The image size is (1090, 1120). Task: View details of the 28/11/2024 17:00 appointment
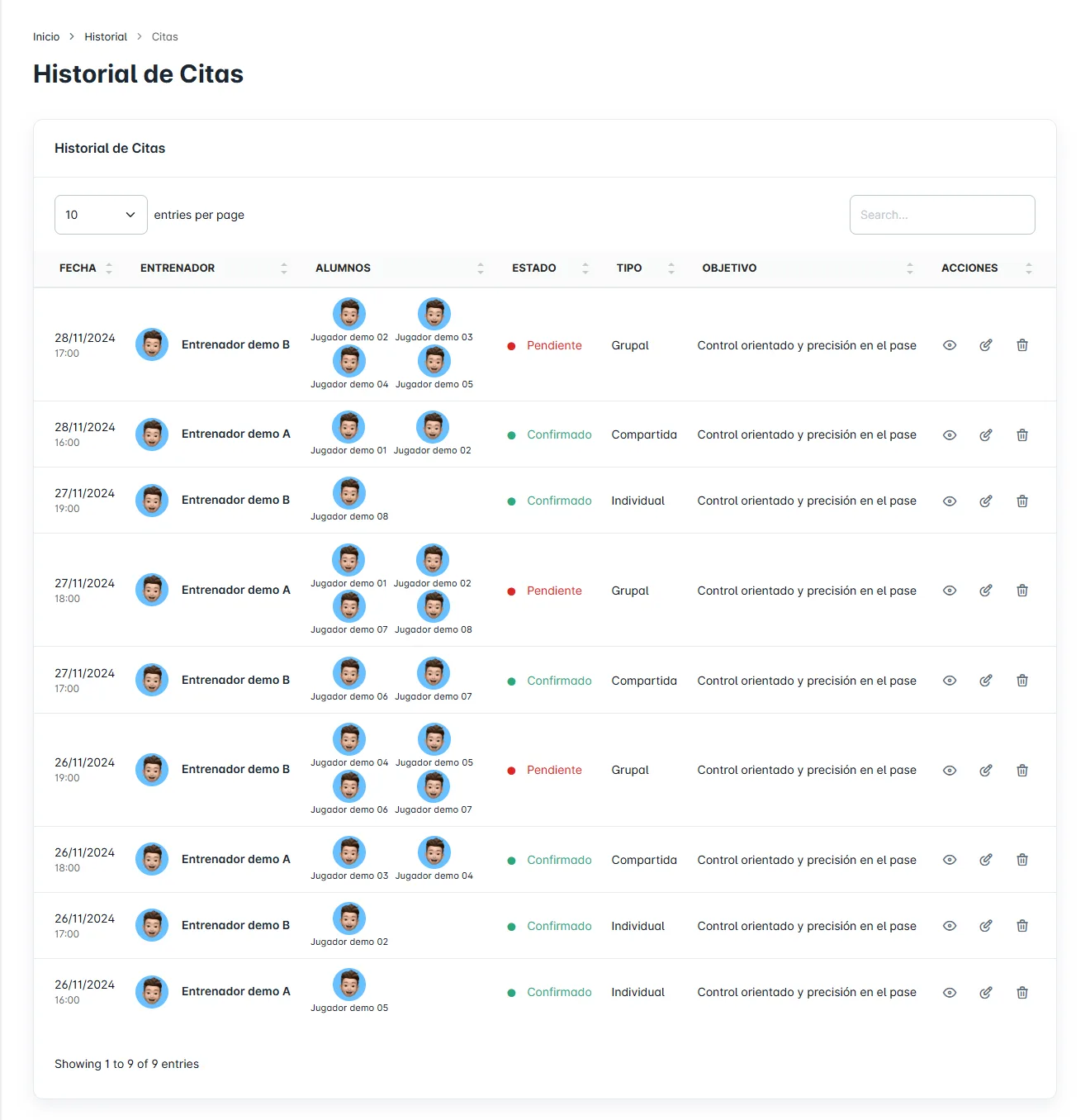(950, 345)
